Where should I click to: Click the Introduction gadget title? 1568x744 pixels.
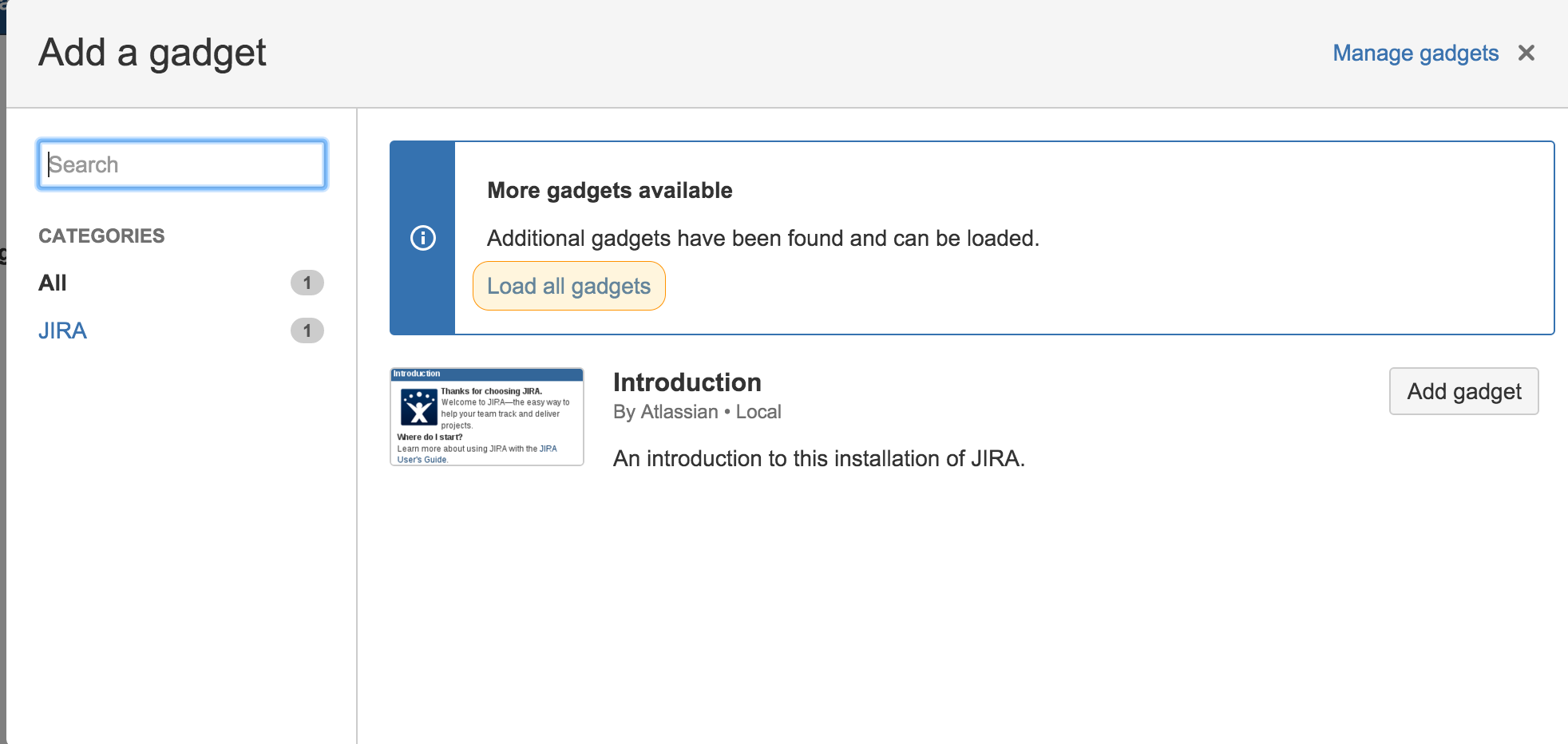(687, 382)
